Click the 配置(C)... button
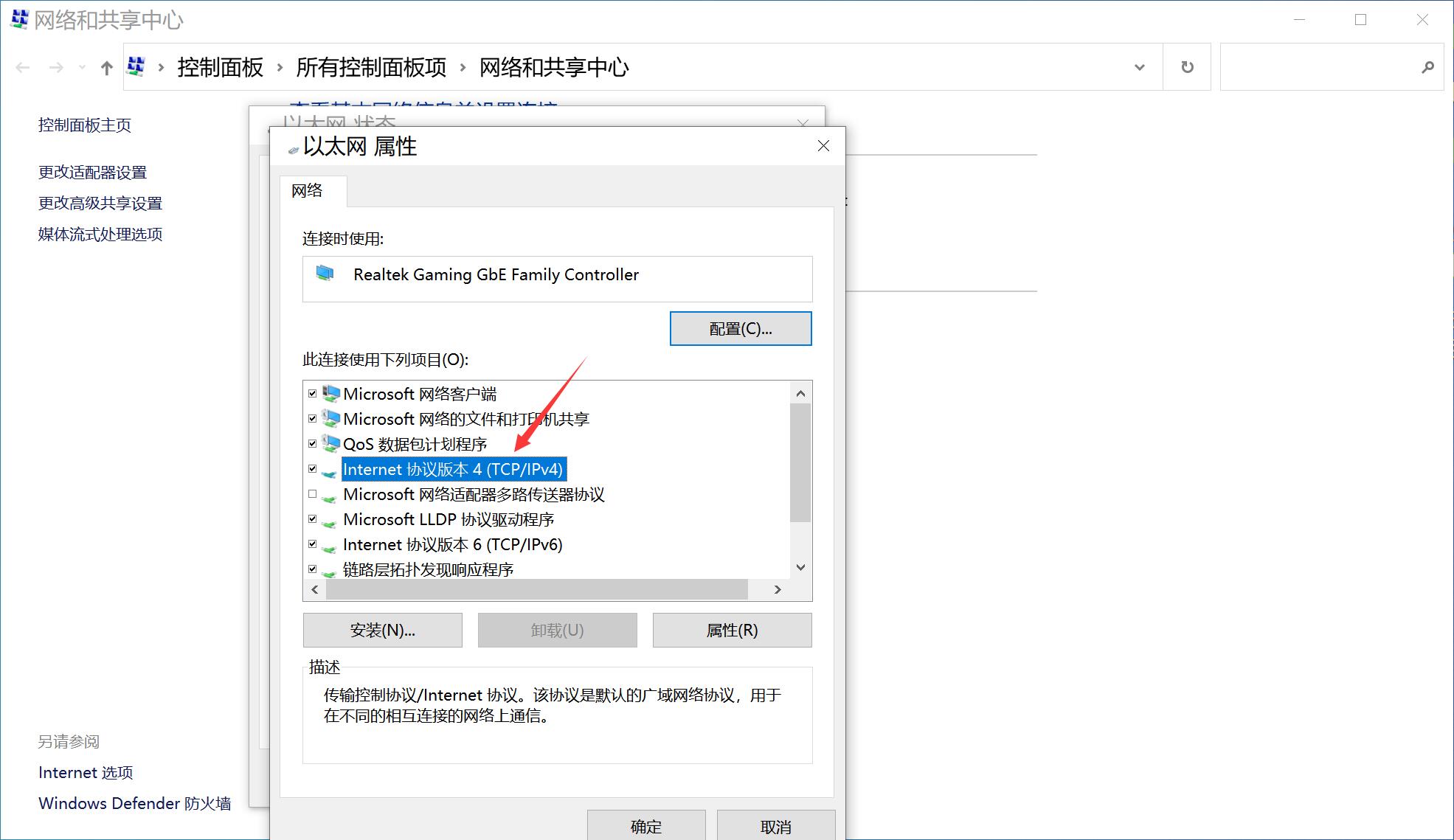The image size is (1454, 840). pos(741,329)
